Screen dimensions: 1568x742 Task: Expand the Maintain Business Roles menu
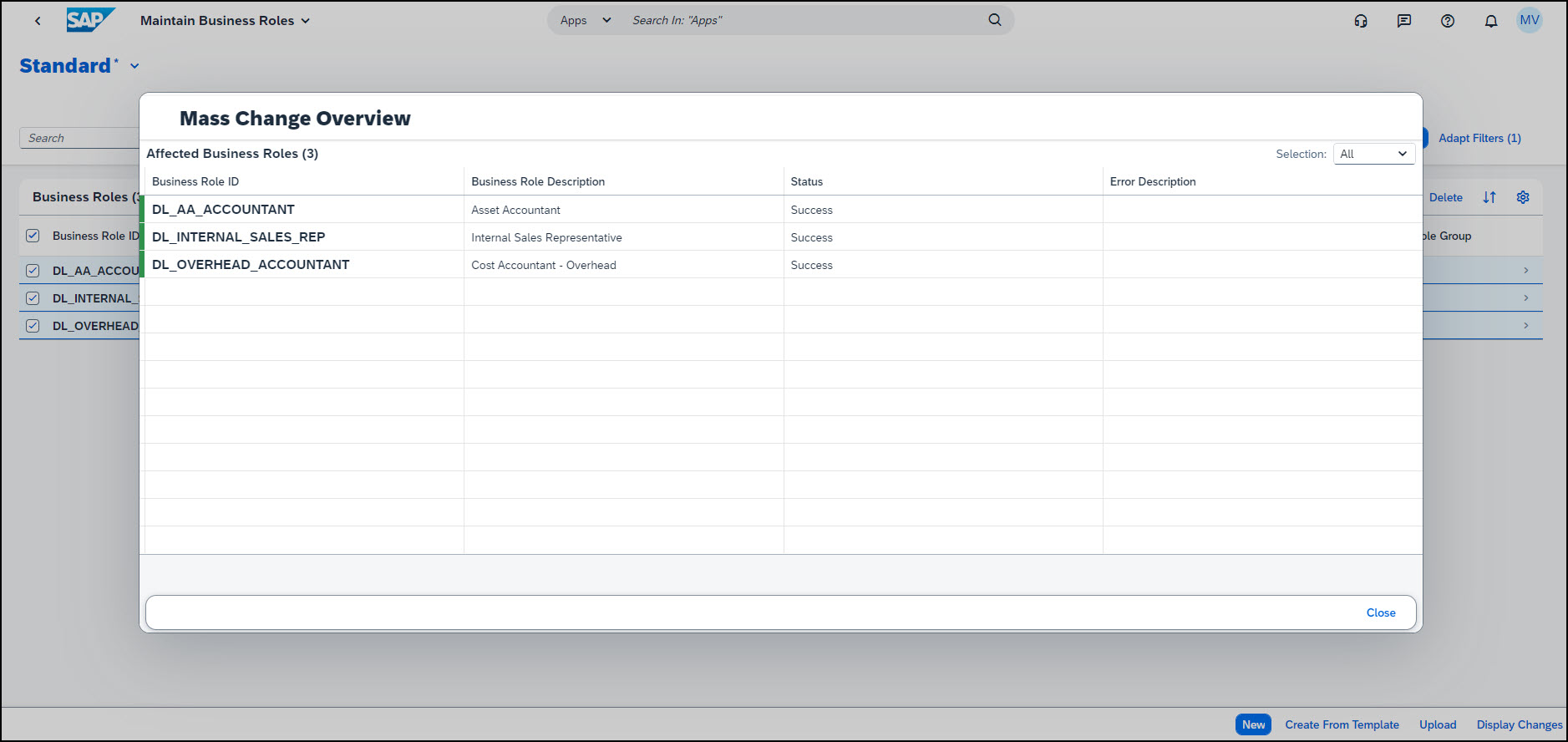click(305, 21)
